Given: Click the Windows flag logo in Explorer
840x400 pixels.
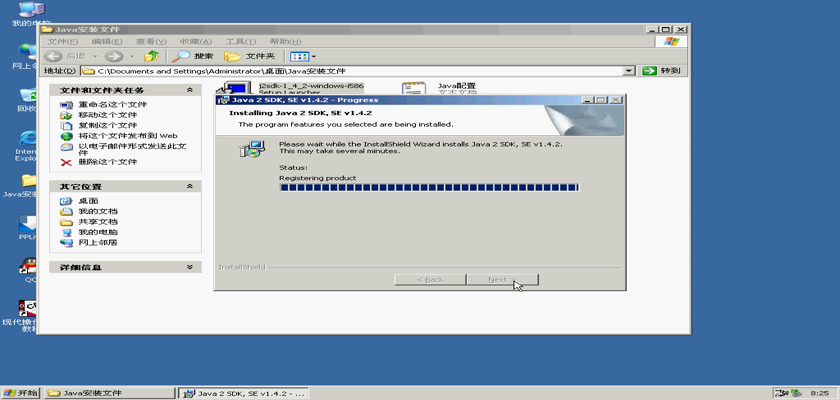Looking at the screenshot, I should pos(671,42).
